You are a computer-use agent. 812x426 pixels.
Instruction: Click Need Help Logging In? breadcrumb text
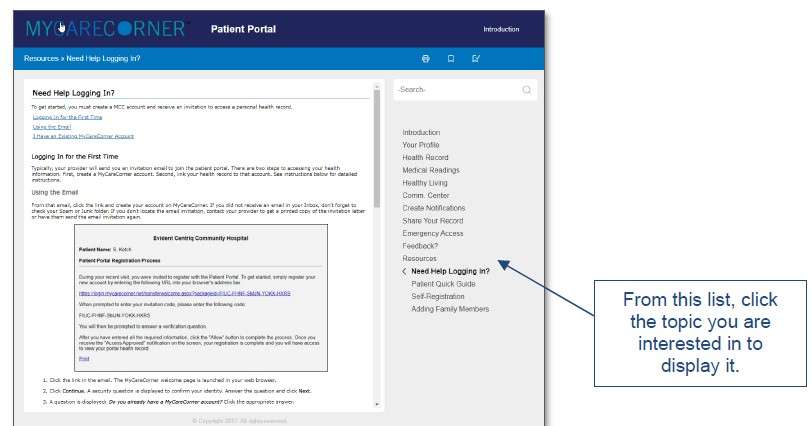[103, 58]
